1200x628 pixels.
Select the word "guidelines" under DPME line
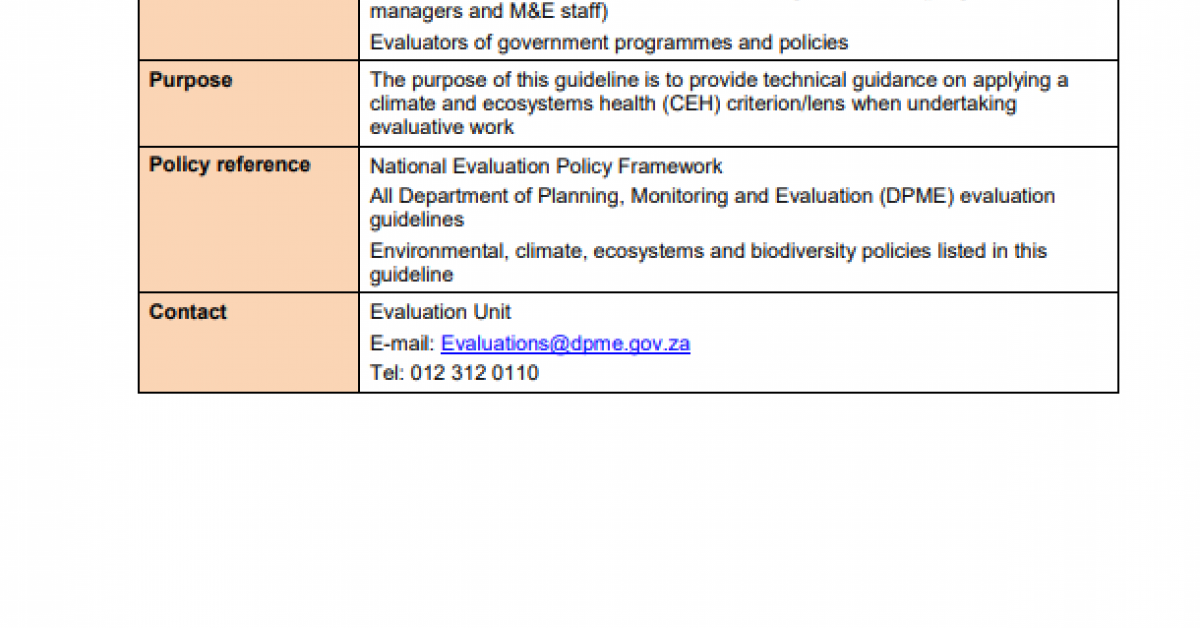coord(417,219)
